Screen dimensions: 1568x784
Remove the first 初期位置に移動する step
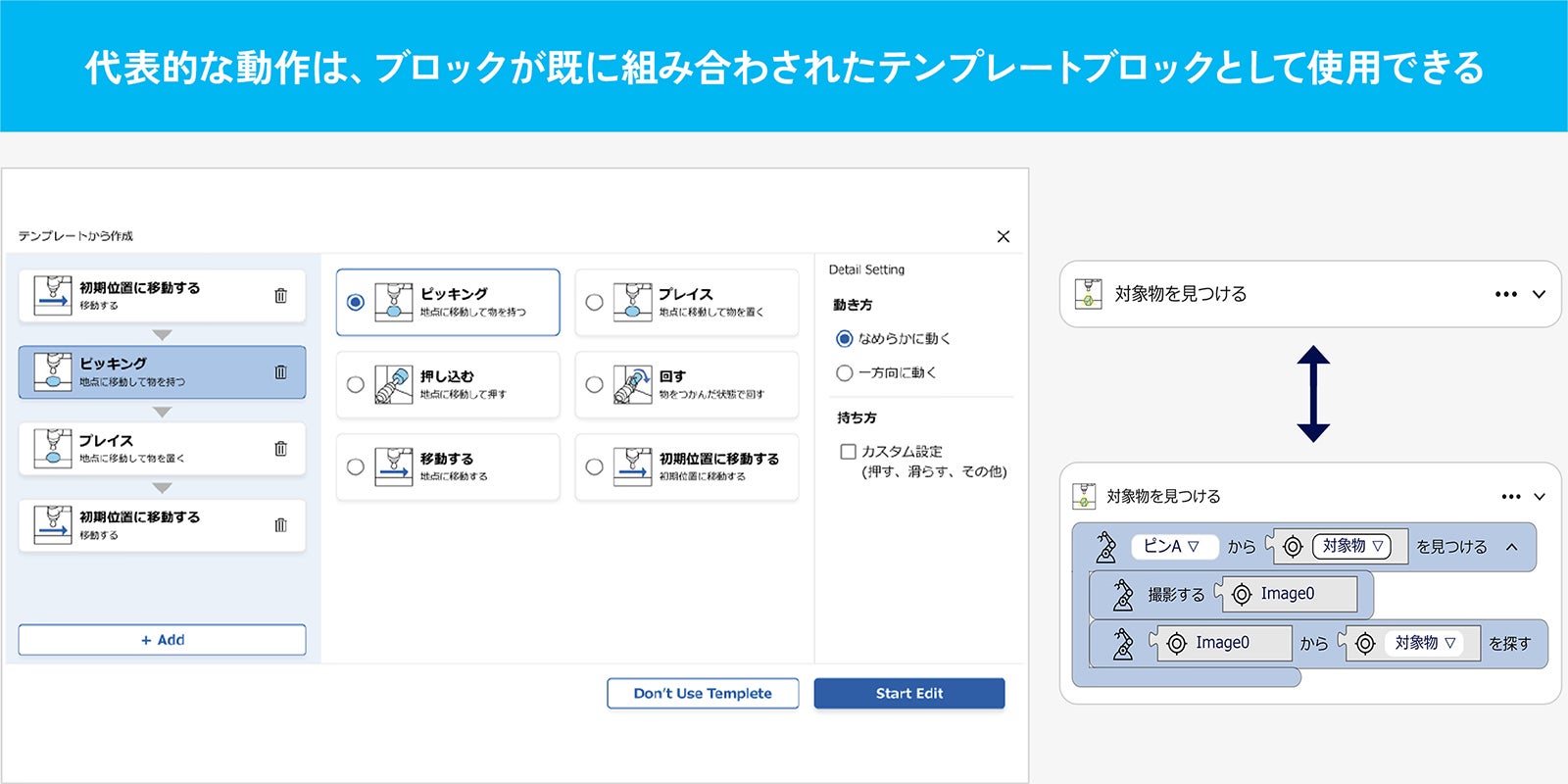click(280, 296)
